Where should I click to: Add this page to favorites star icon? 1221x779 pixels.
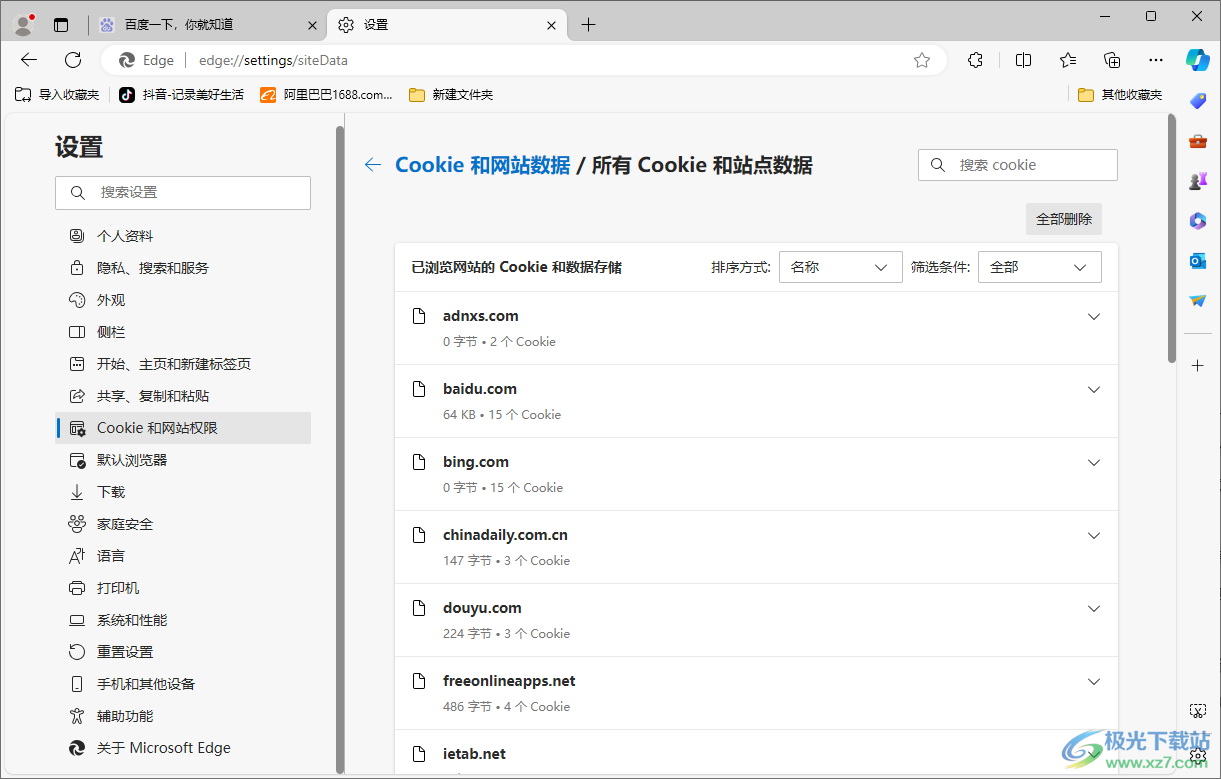tap(922, 60)
